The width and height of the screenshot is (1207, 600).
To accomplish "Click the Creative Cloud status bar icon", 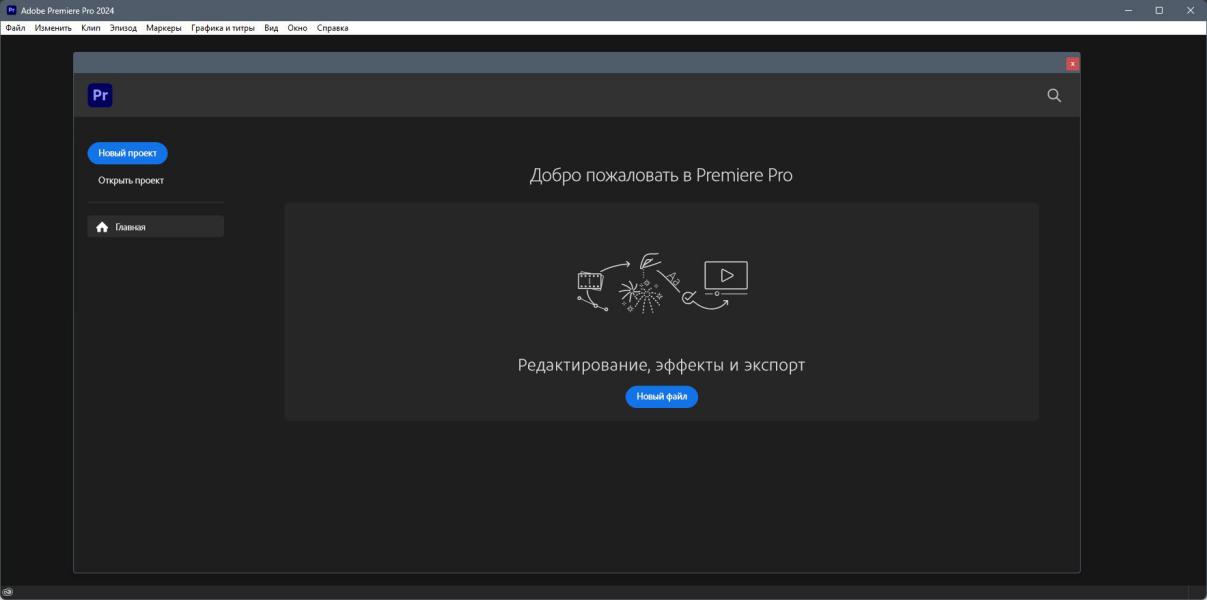I will pyautogui.click(x=8, y=593).
